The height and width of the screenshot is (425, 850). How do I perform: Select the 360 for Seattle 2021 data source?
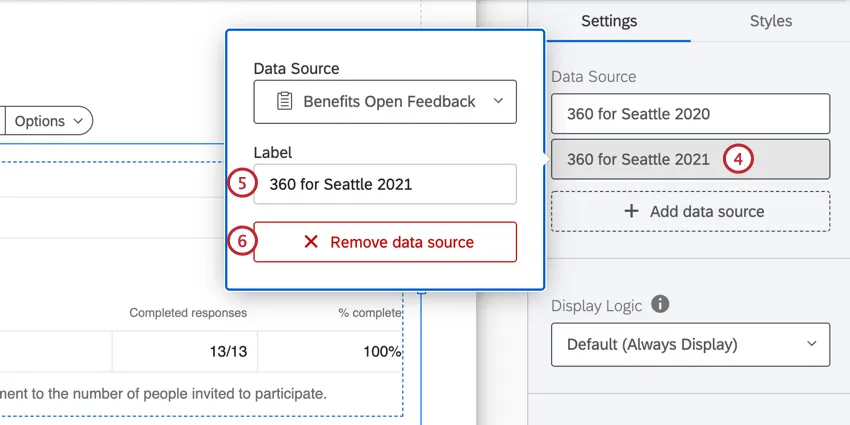[638, 159]
